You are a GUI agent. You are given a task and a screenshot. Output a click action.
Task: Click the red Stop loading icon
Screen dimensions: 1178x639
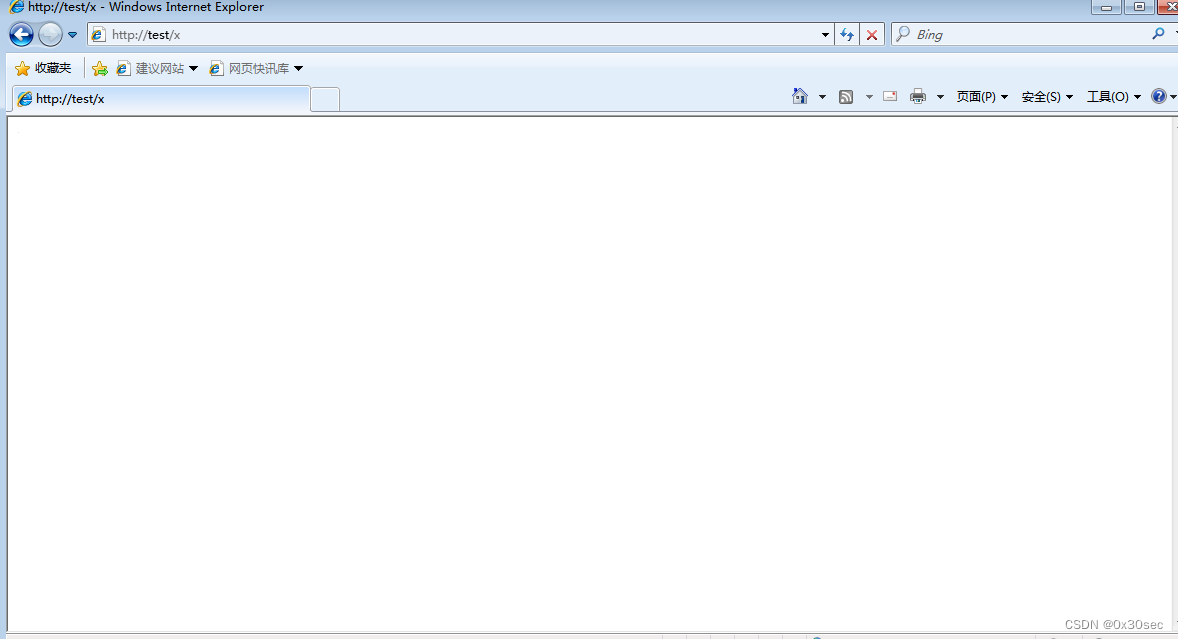[x=871, y=35]
